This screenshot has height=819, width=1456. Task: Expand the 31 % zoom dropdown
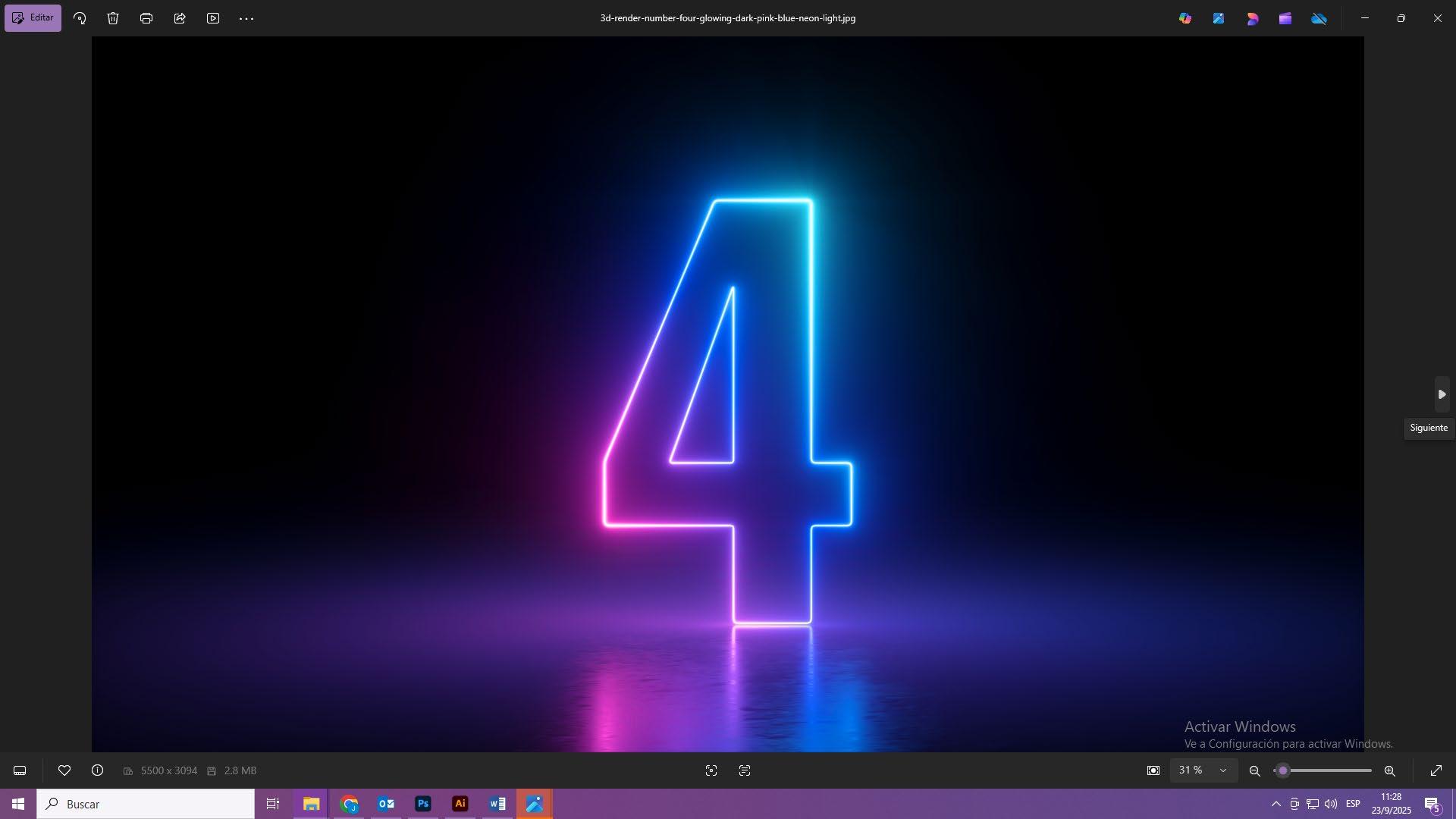click(1222, 770)
